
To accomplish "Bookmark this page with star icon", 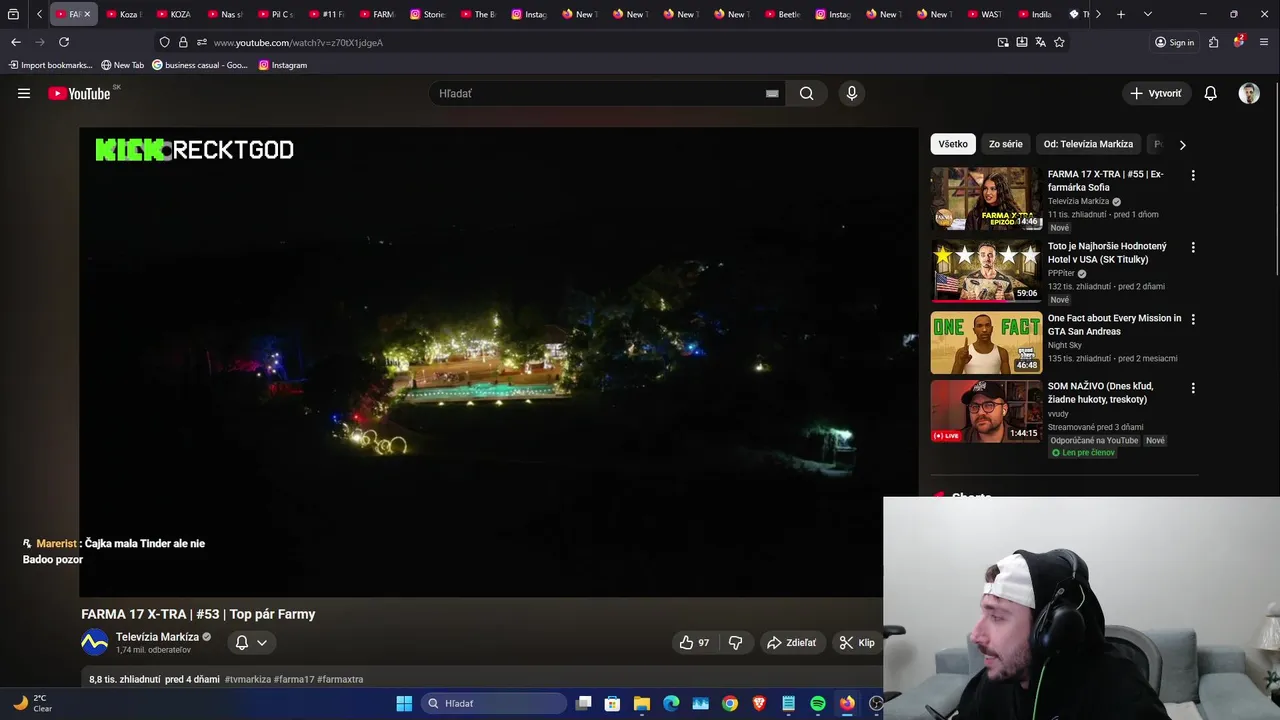I will pyautogui.click(x=1059, y=42).
